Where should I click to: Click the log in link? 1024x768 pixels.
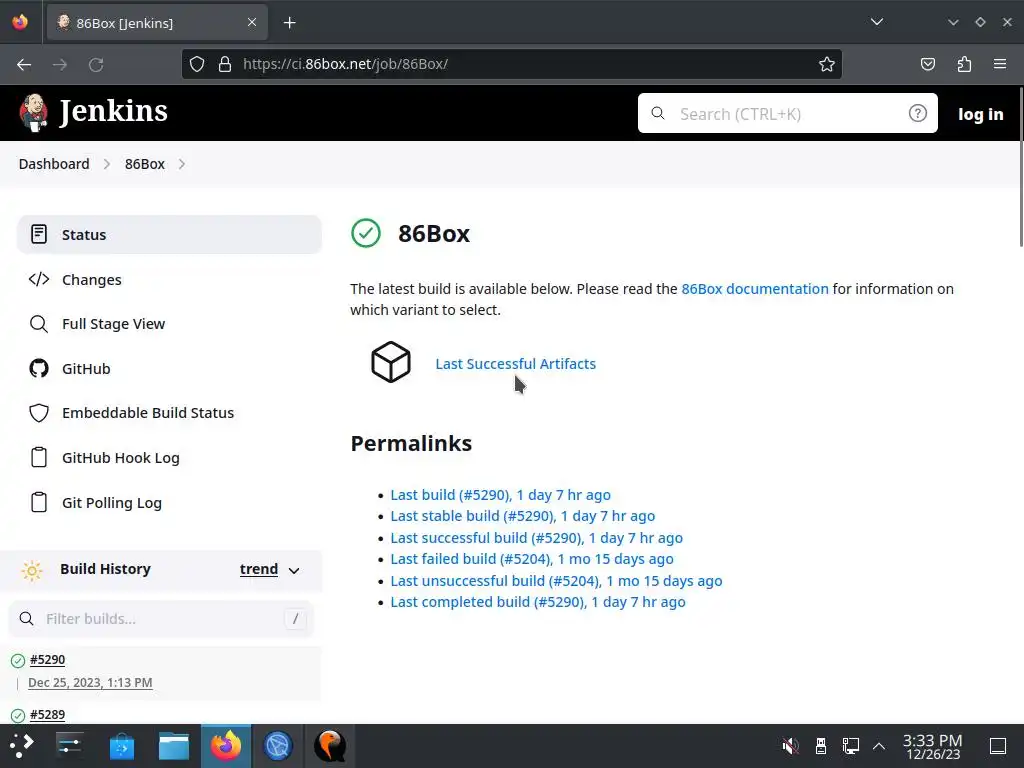coord(980,114)
